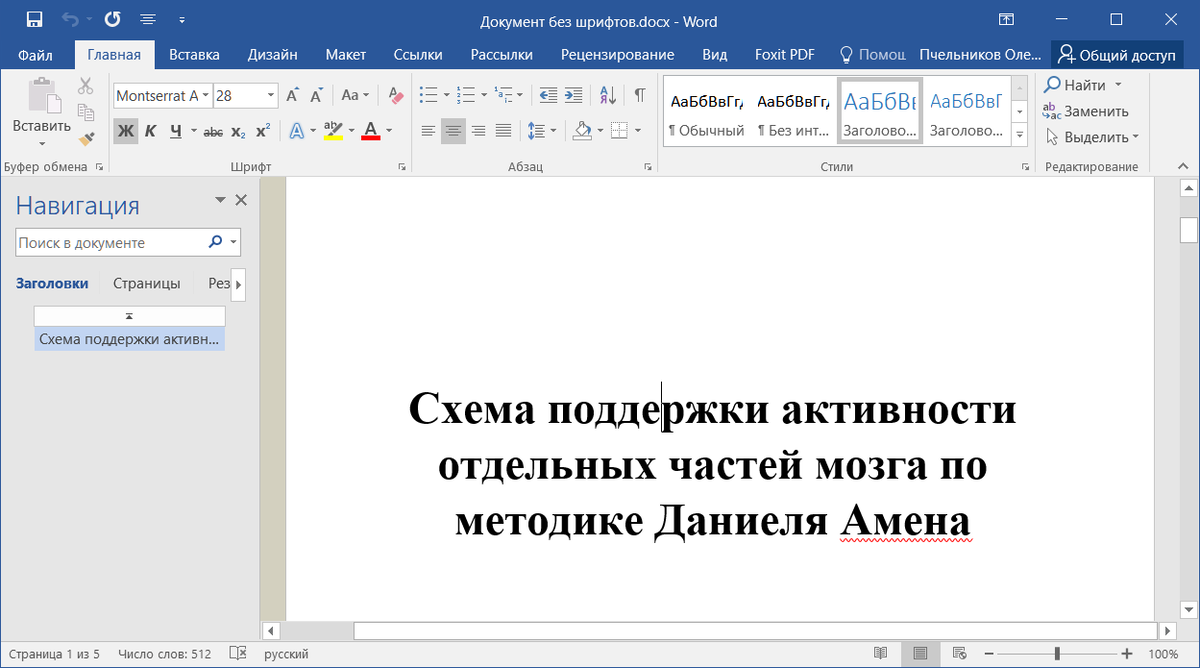Click the Страница 1 из 5 indicator
The width and height of the screenshot is (1200, 668).
pyautogui.click(x=53, y=654)
